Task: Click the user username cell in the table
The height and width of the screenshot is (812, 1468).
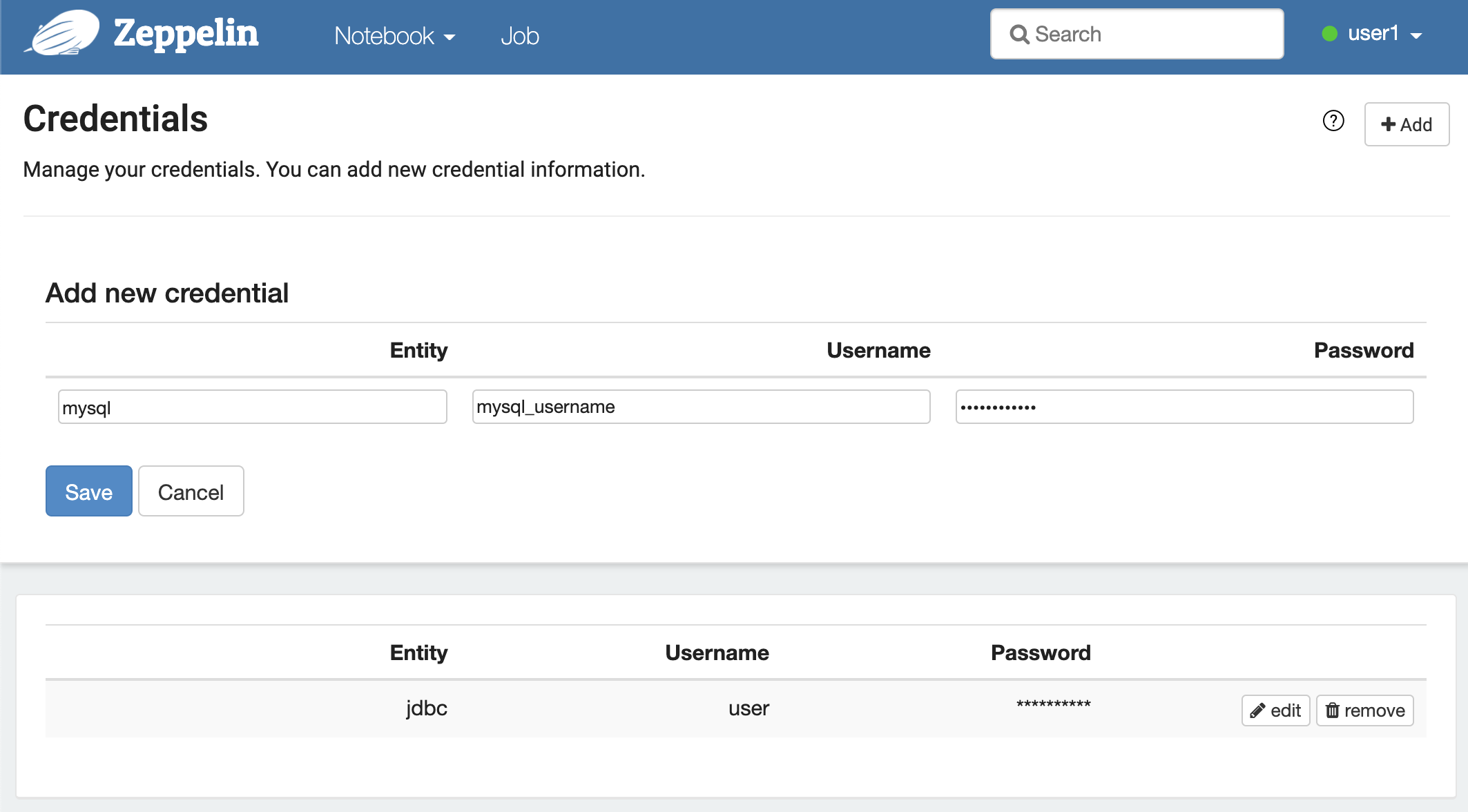Action: pyautogui.click(x=749, y=708)
